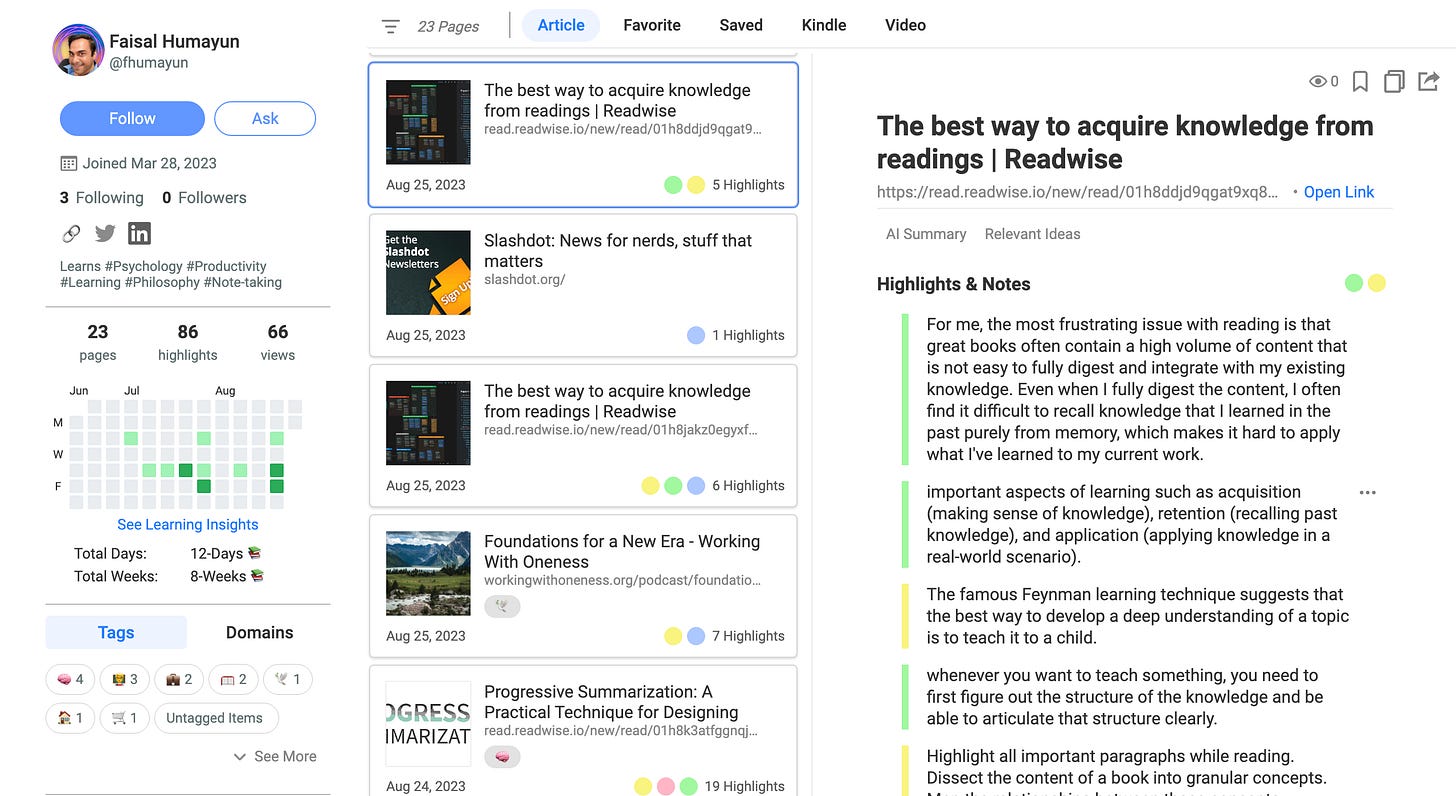Switch to the Article tab
This screenshot has width=1456, height=796.
coord(561,26)
